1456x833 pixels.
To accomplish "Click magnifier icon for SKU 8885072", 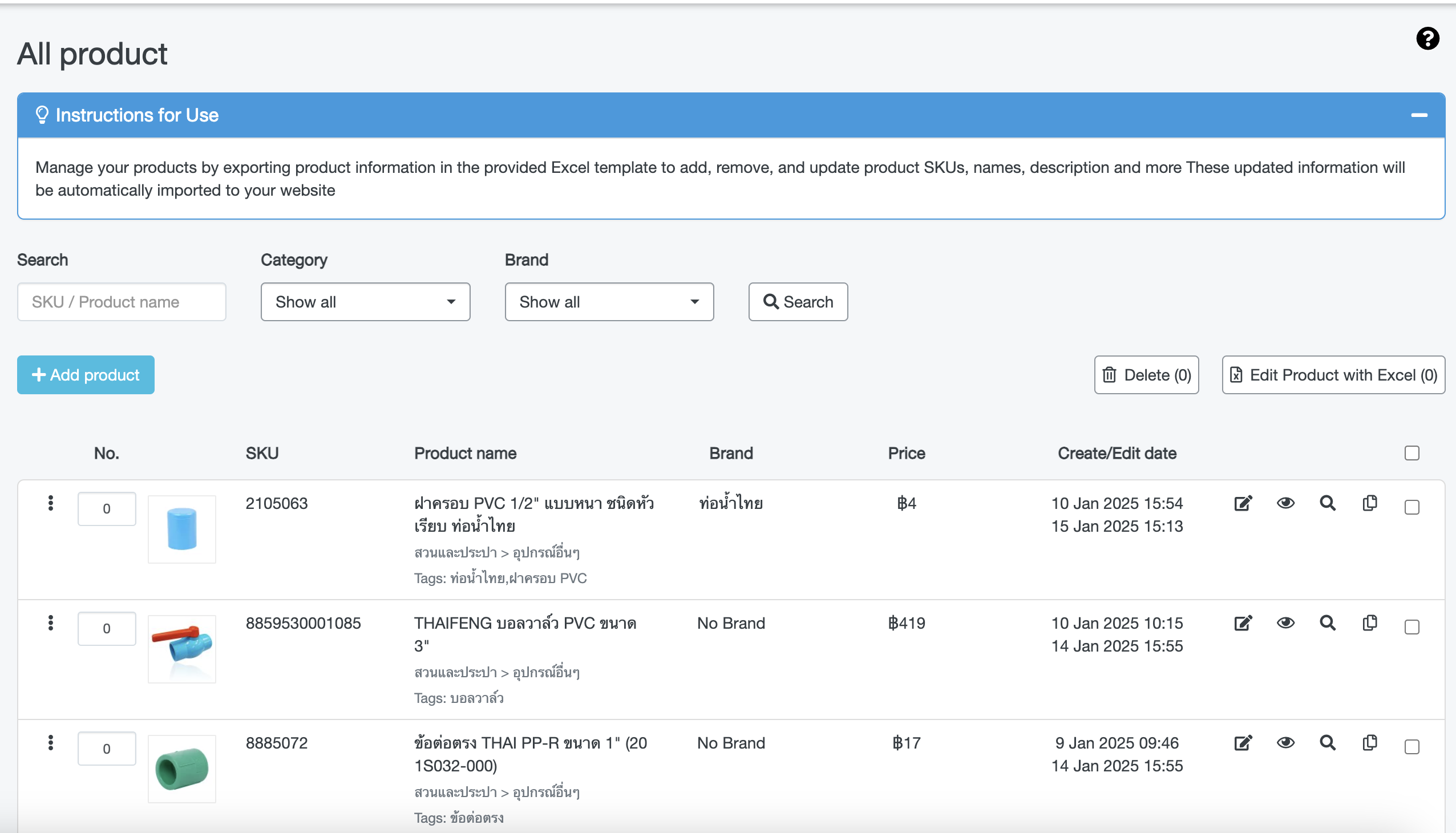I will click(1327, 743).
